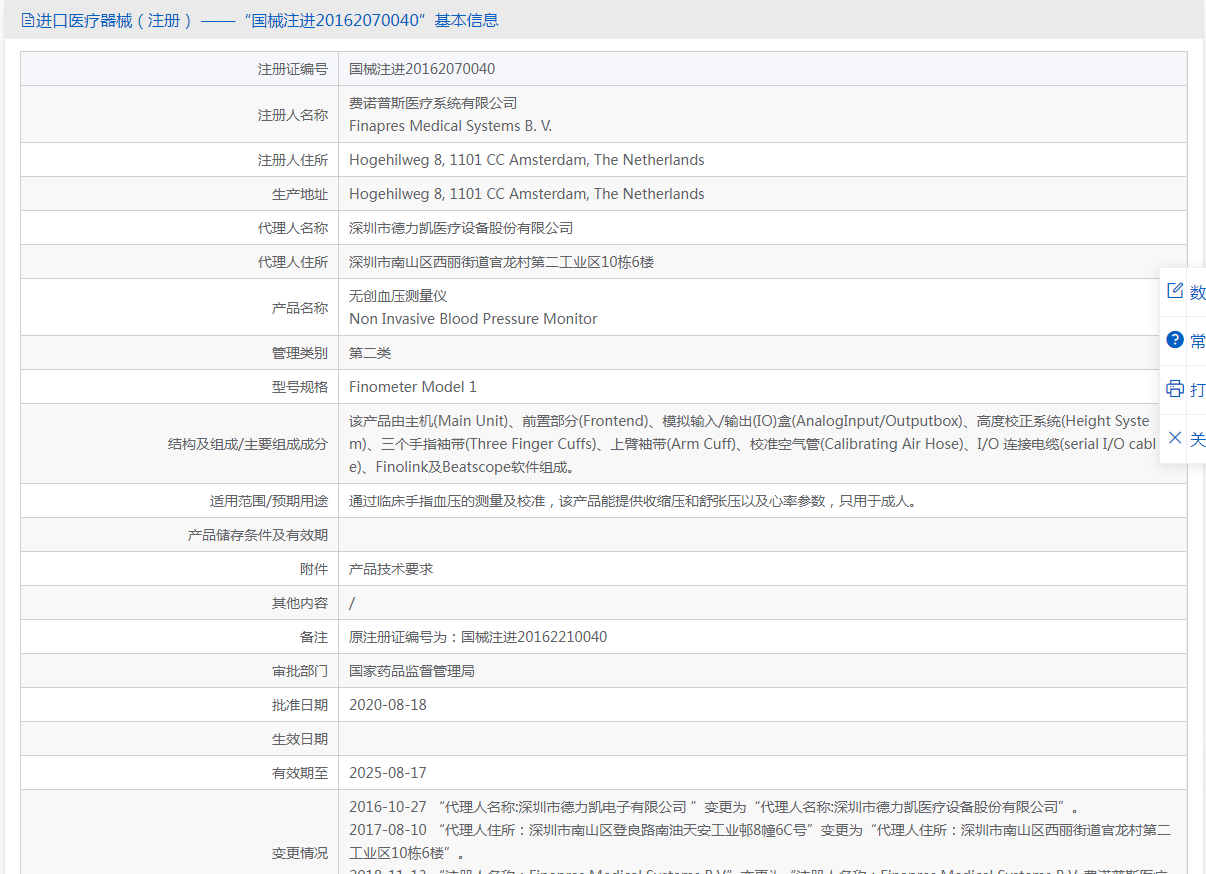Click the slash value in the 其他内容 row
Image resolution: width=1206 pixels, height=874 pixels.
pos(352,603)
